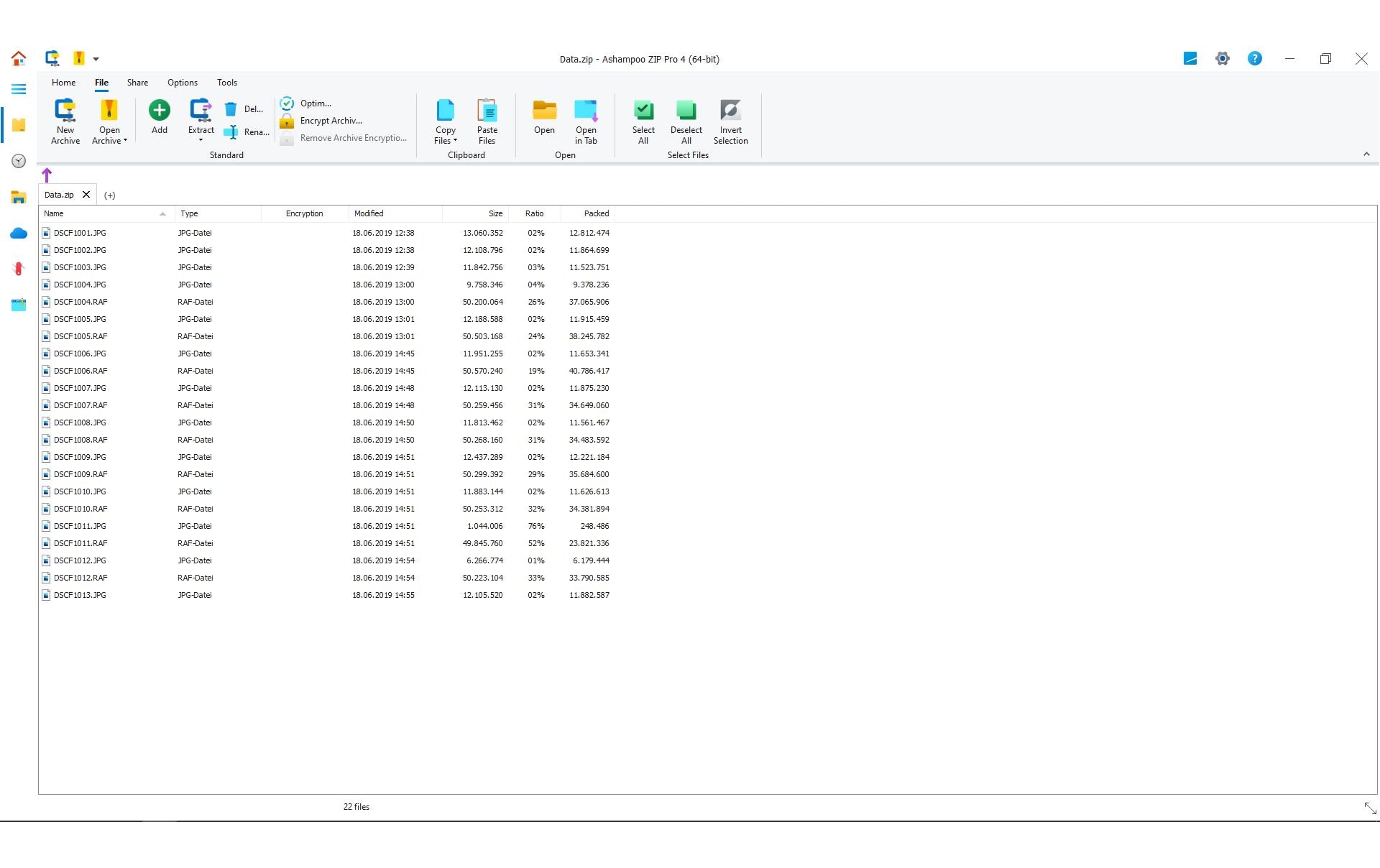Viewport: 1380px width, 868px height.
Task: Click the Open folder icon
Action: [x=544, y=110]
